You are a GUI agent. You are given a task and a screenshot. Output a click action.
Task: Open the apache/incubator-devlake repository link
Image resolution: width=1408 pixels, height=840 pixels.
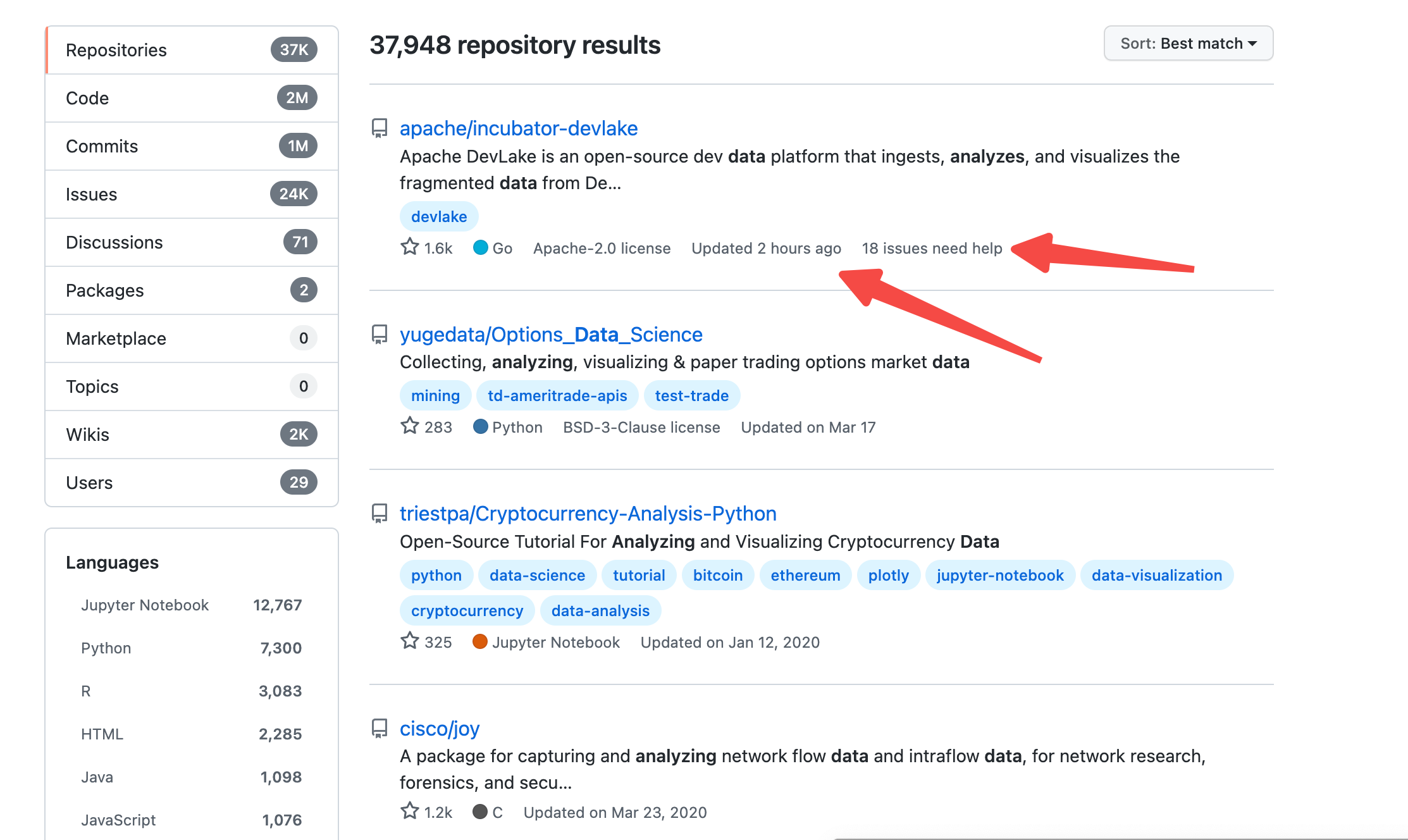(518, 128)
